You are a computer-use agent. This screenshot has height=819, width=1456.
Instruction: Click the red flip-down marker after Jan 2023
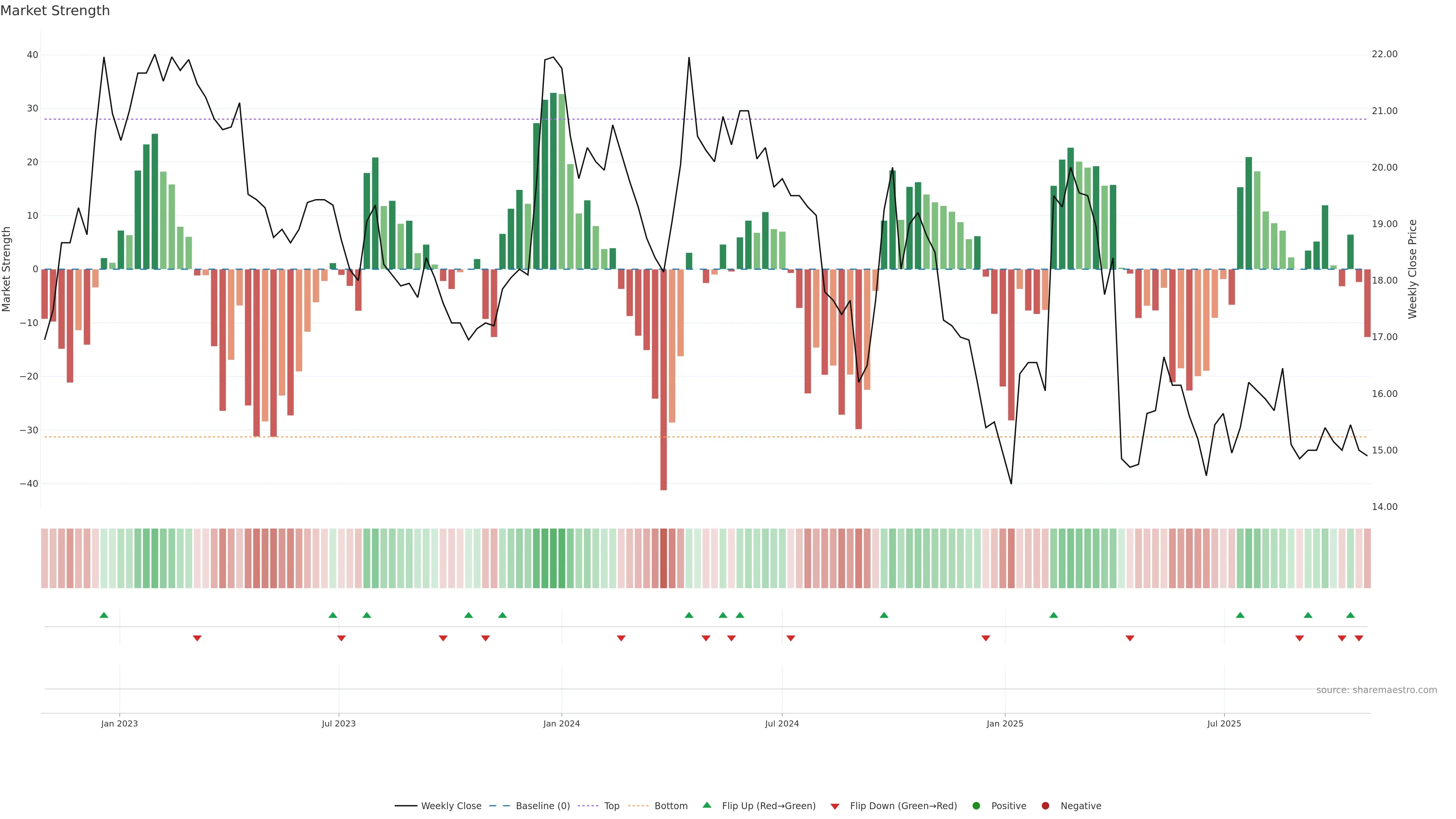coord(197,638)
